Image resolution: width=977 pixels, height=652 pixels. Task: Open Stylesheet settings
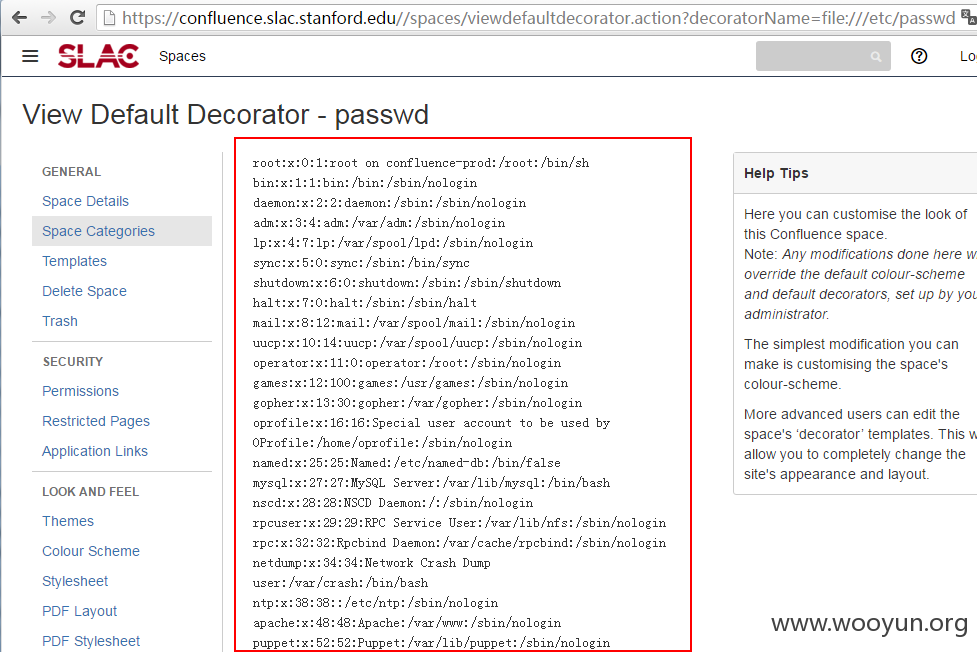[x=75, y=581]
